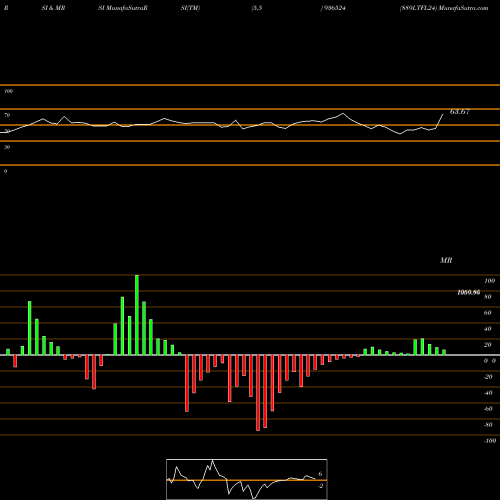The image size is (500, 500).
Task: Click the -20 label on the MR axis
Action: 488,377
